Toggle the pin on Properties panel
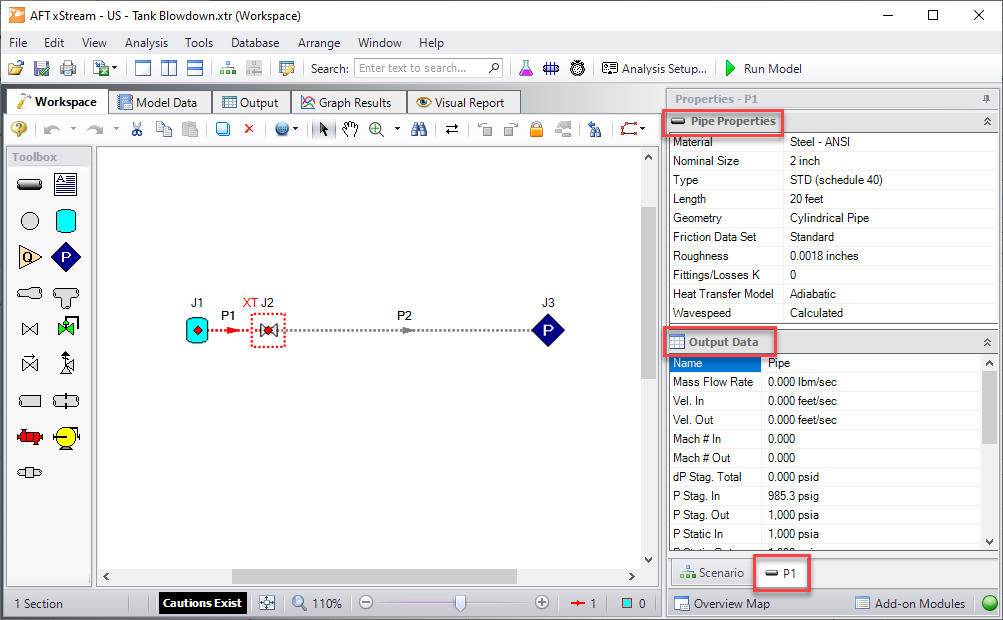Viewport: 1003px width, 620px height. [986, 99]
